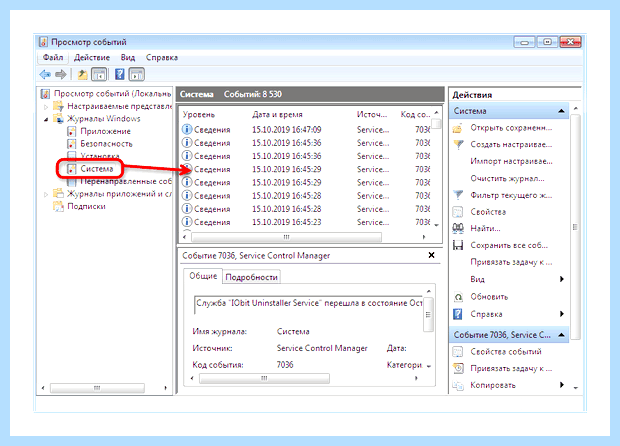Viewport: 620px width, 446px height.
Task: Expand 'Журналы приложений и сл' tree node
Action: 46,194
